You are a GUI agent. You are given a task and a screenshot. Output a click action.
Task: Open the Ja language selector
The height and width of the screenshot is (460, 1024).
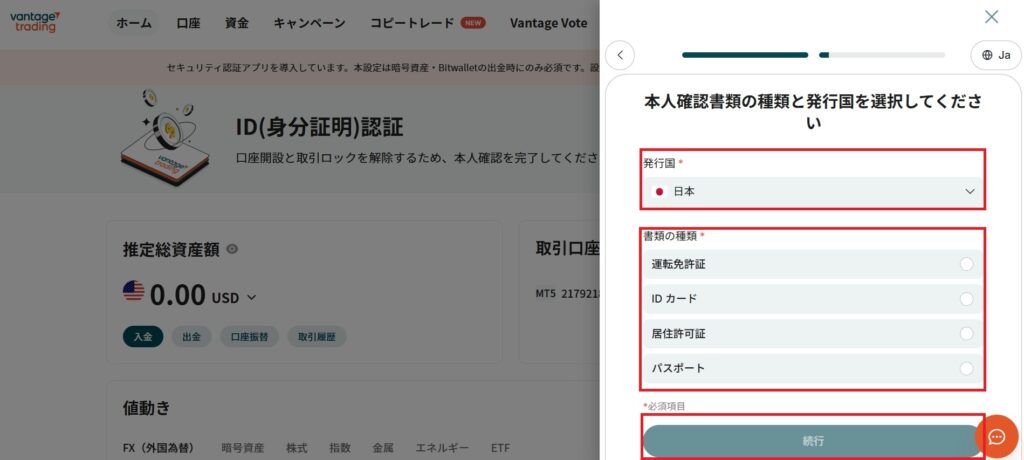pos(996,55)
